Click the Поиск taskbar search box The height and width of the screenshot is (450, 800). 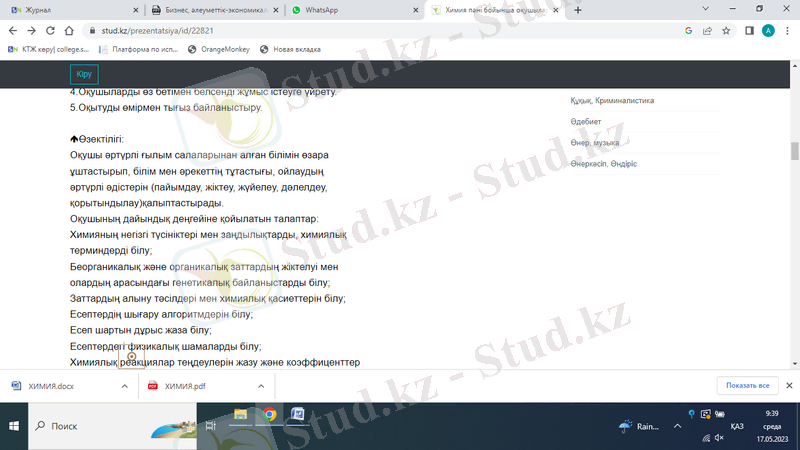pyautogui.click(x=112, y=426)
